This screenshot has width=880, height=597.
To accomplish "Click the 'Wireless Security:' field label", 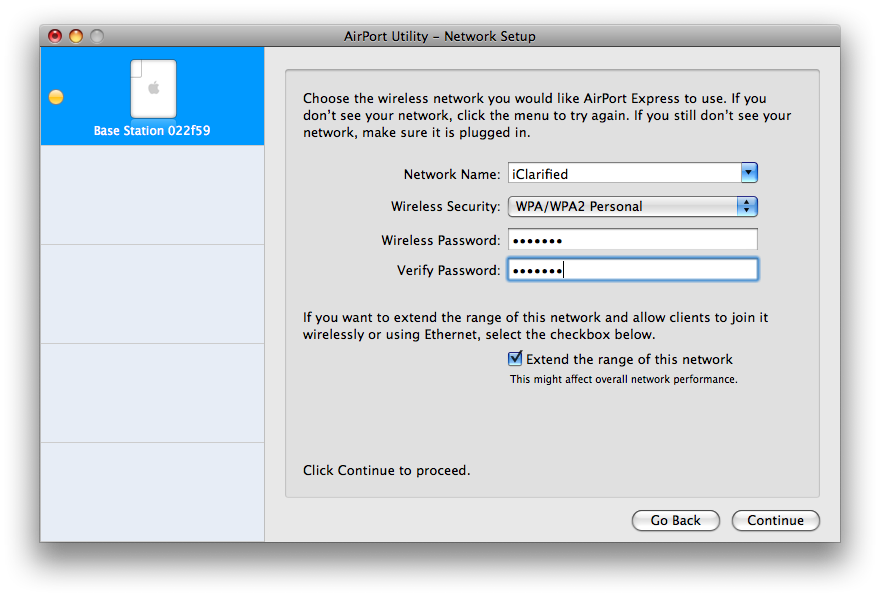I will pyautogui.click(x=445, y=207).
